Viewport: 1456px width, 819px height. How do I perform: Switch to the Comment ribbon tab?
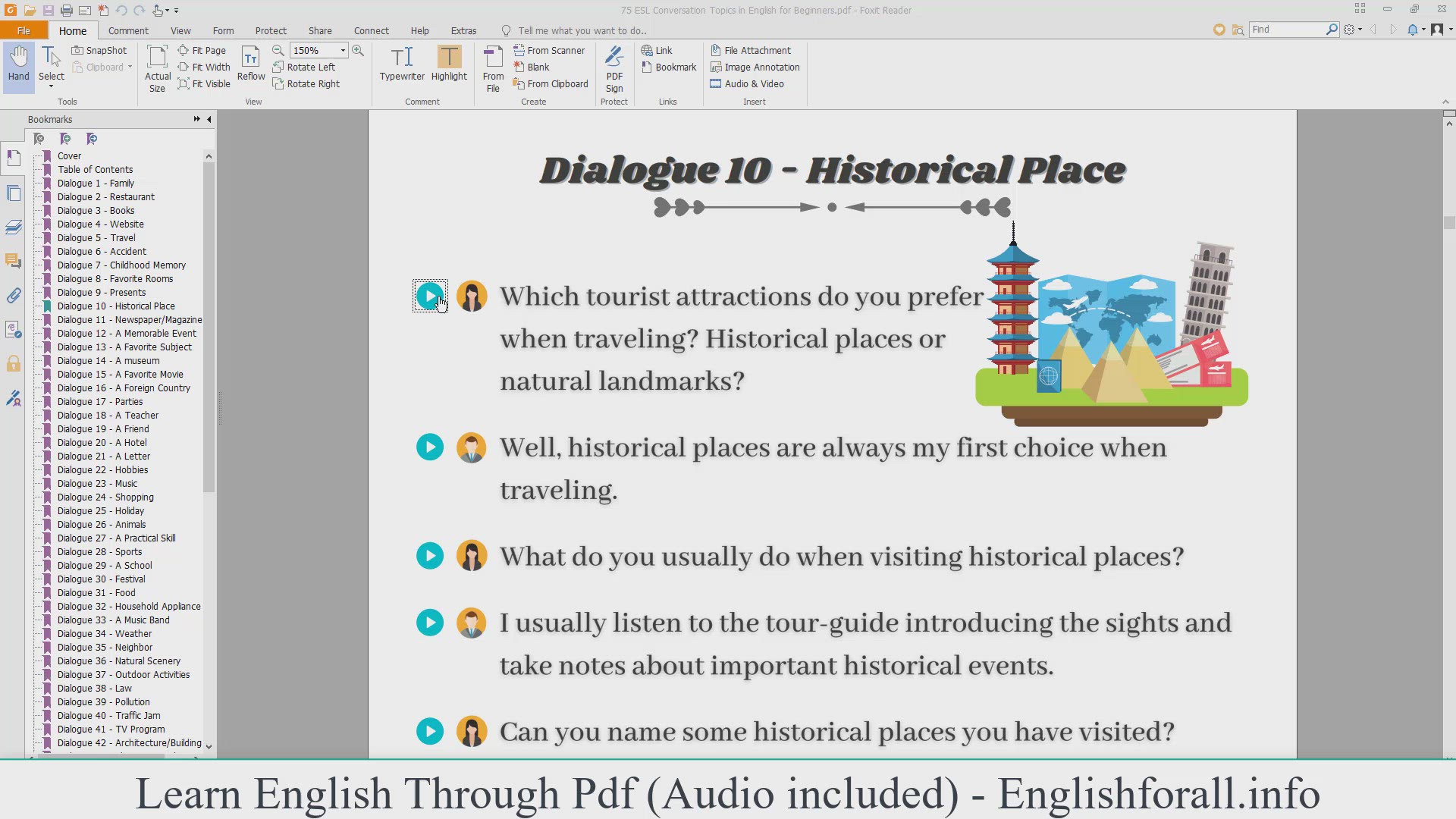click(x=128, y=30)
